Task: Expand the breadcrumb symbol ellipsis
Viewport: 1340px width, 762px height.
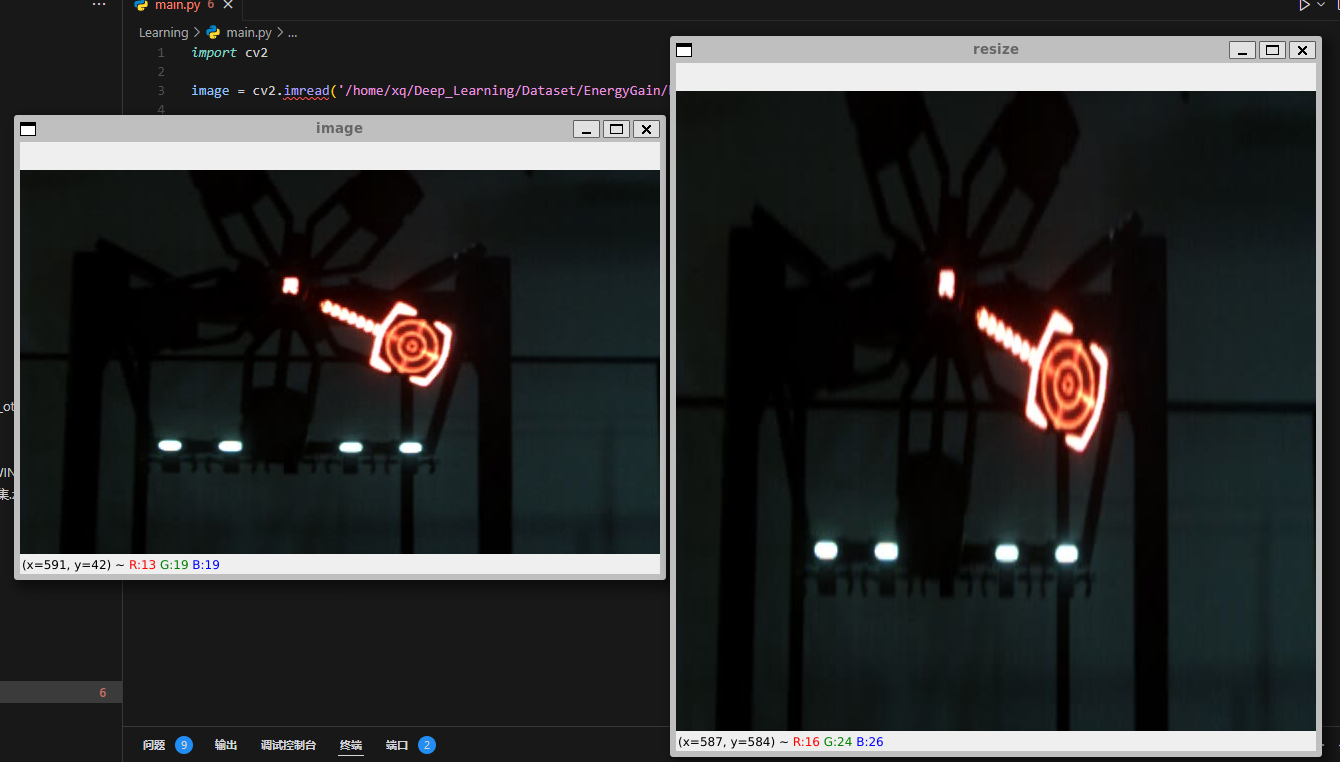Action: click(293, 33)
